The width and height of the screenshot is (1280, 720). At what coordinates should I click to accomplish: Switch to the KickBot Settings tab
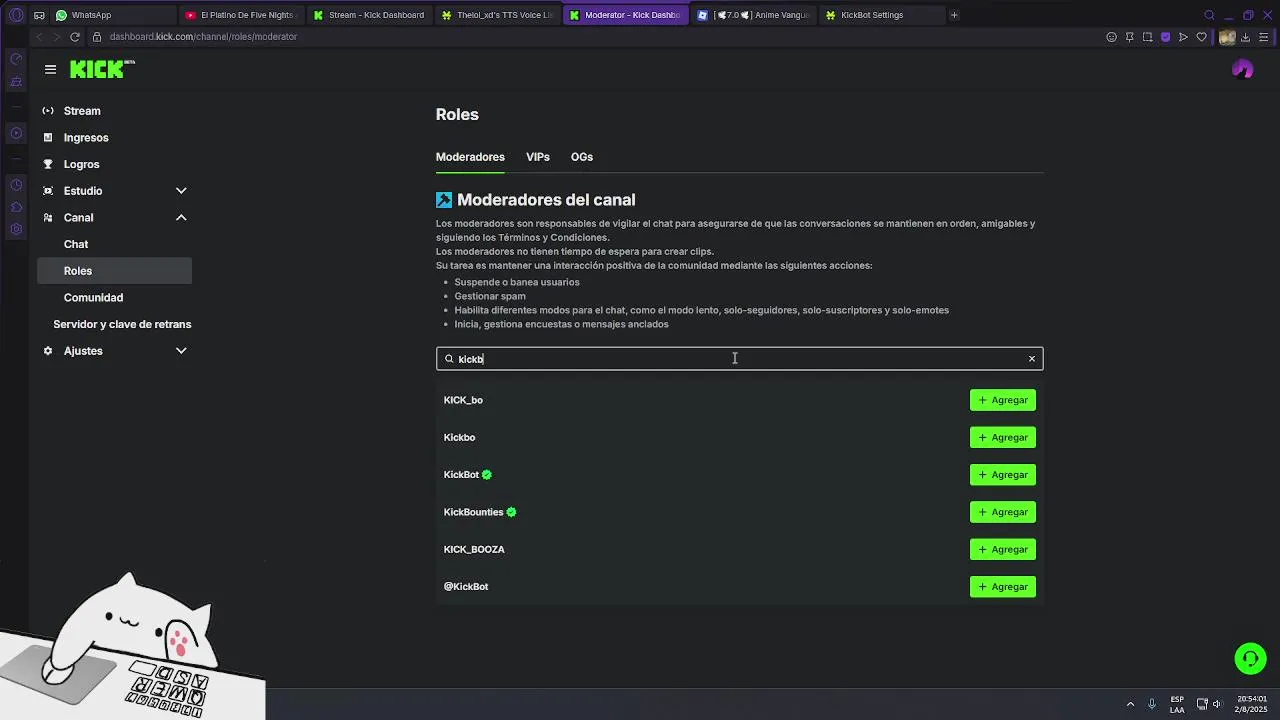880,15
